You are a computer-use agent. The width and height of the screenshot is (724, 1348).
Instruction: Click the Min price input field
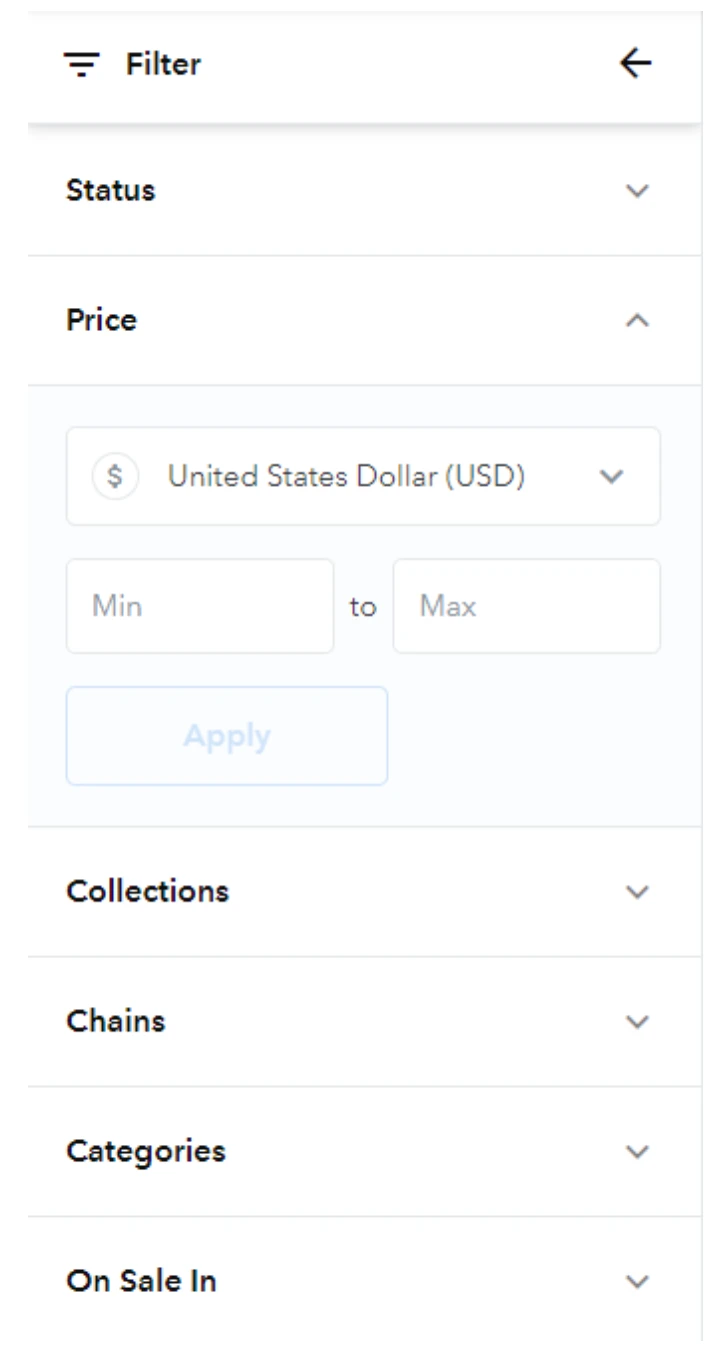200,606
